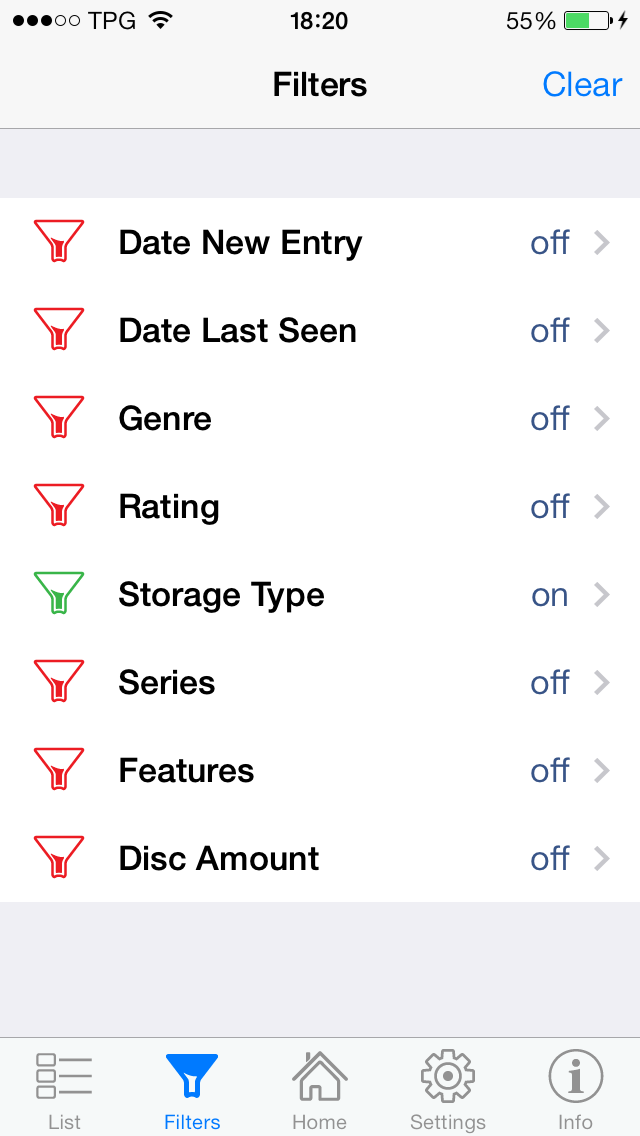Viewport: 640px width, 1136px height.
Task: Open the Genre row disclosure arrow
Action: [602, 418]
